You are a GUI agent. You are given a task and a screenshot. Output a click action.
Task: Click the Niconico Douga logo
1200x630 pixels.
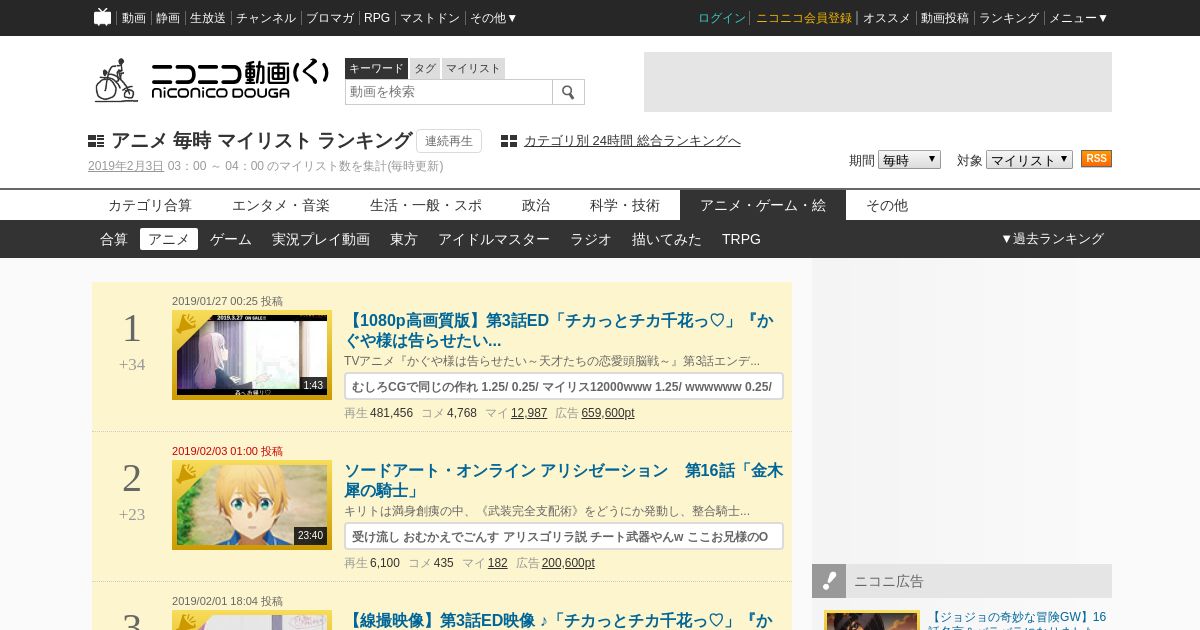click(211, 80)
